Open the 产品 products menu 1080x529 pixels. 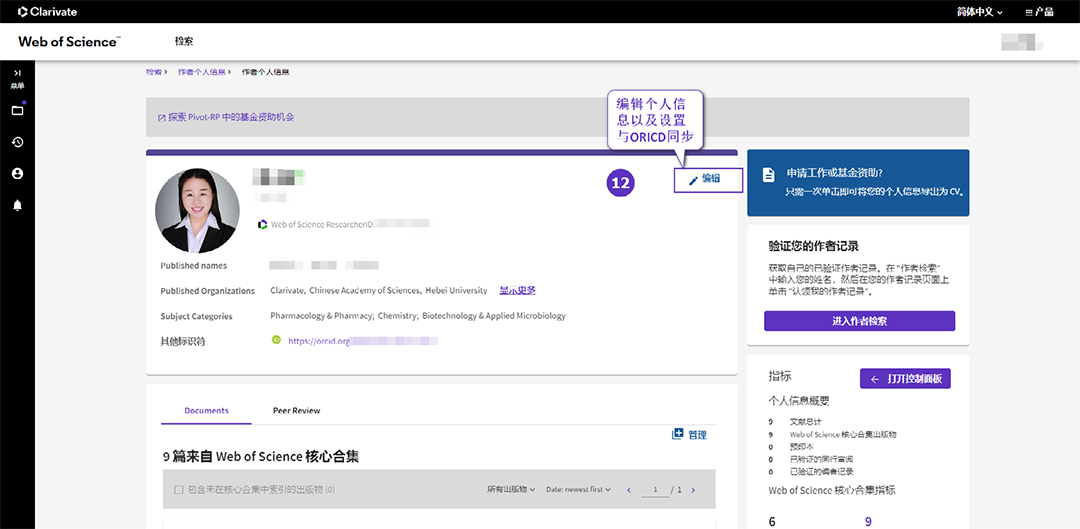[1039, 12]
